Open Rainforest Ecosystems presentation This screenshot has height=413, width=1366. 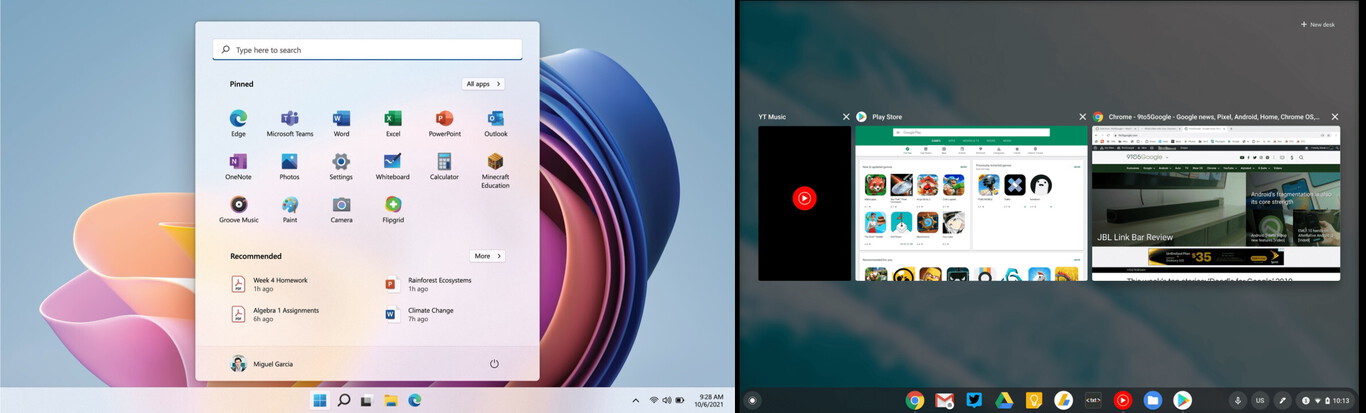(429, 284)
